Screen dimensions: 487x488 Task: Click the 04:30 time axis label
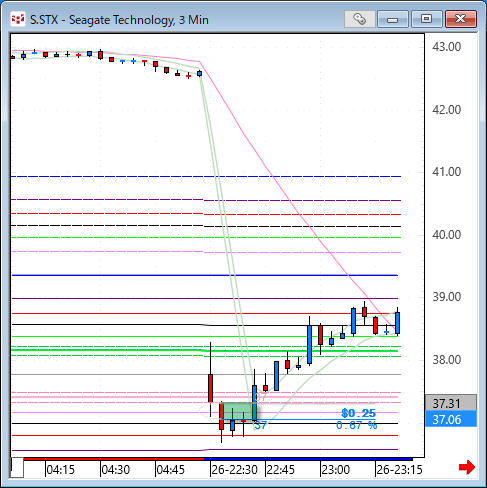(x=115, y=470)
